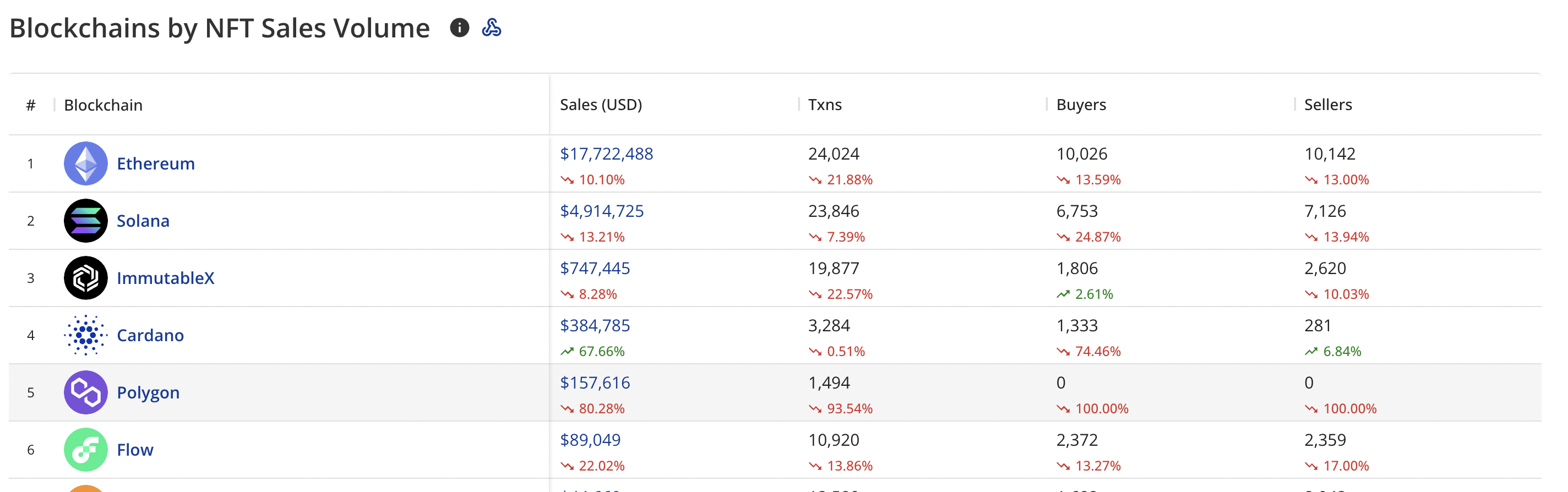This screenshot has width=1568, height=492.
Task: Sort table by Sellers column
Action: (1327, 105)
